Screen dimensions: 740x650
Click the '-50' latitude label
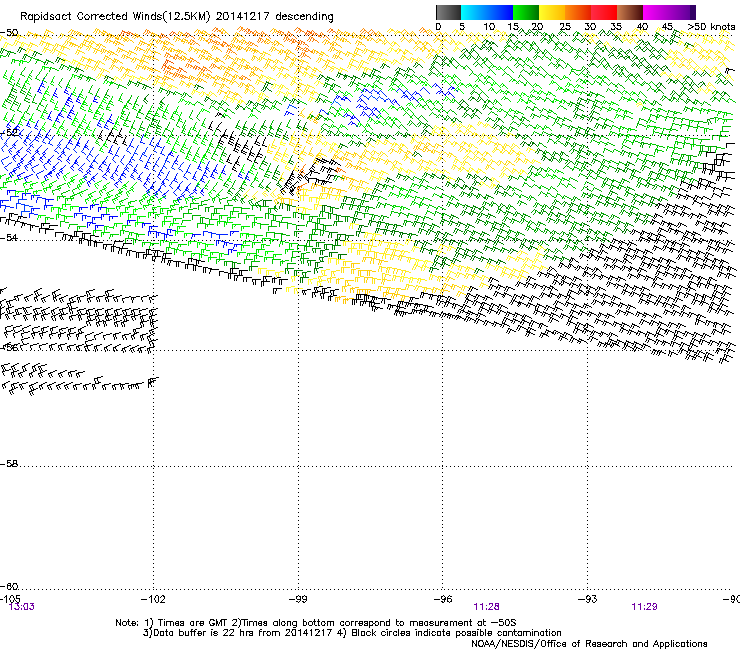point(9,33)
